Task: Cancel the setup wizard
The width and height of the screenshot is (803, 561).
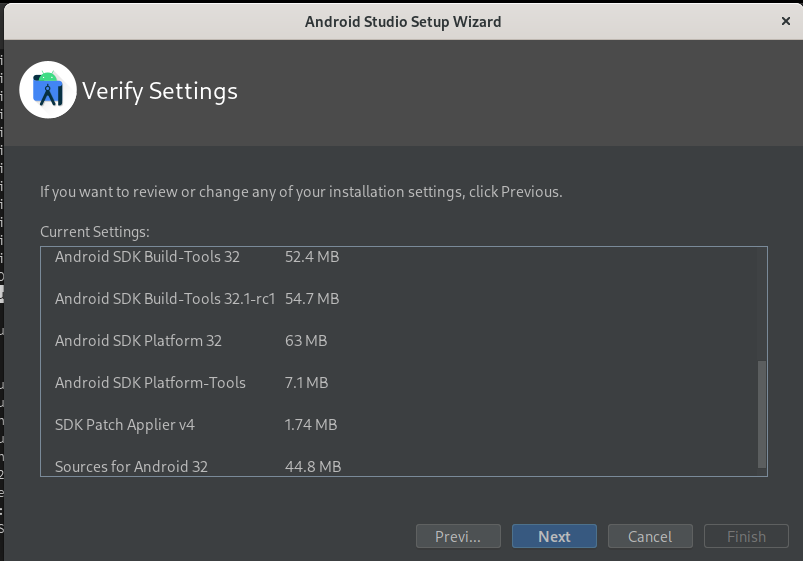Action: (x=650, y=536)
